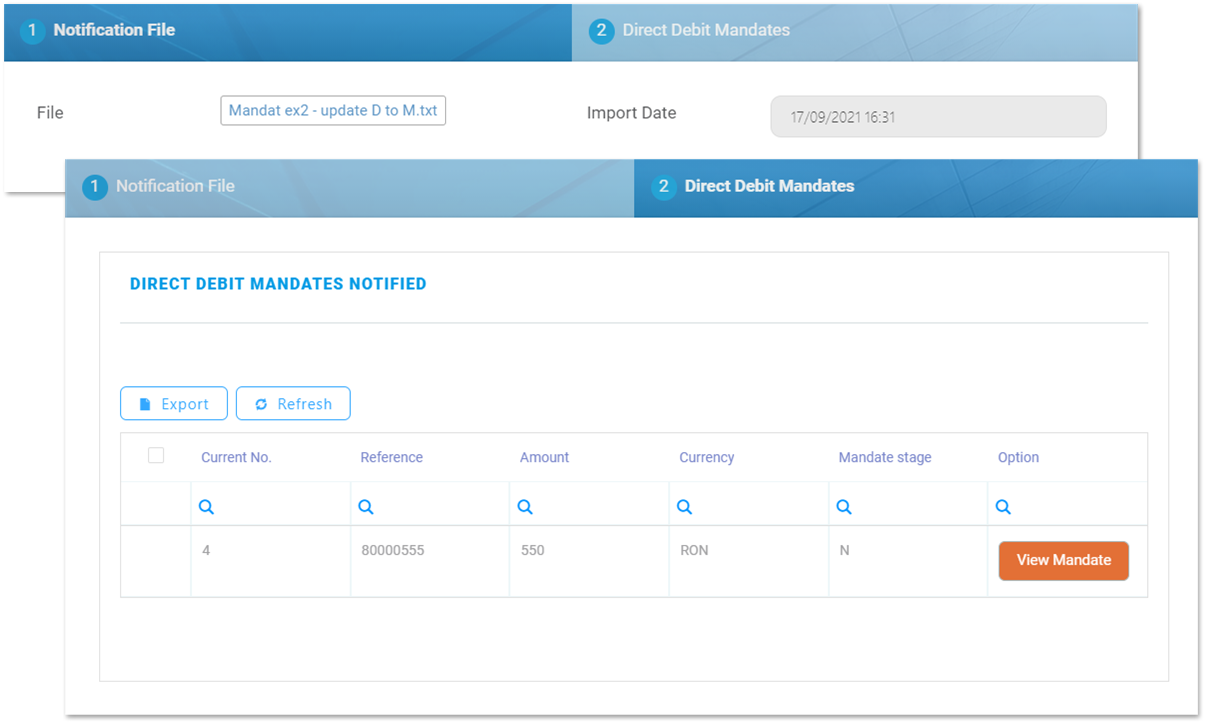Click the step 2 circle badge

pyautogui.click(x=664, y=187)
